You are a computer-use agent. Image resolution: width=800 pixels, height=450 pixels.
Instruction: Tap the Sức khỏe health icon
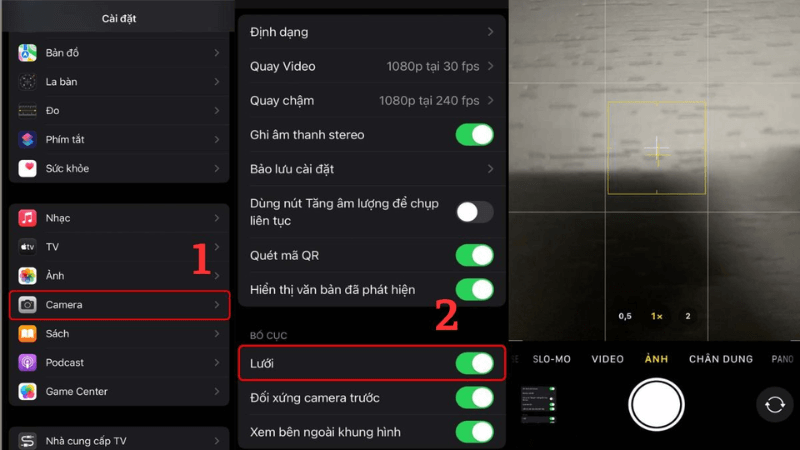point(28,168)
